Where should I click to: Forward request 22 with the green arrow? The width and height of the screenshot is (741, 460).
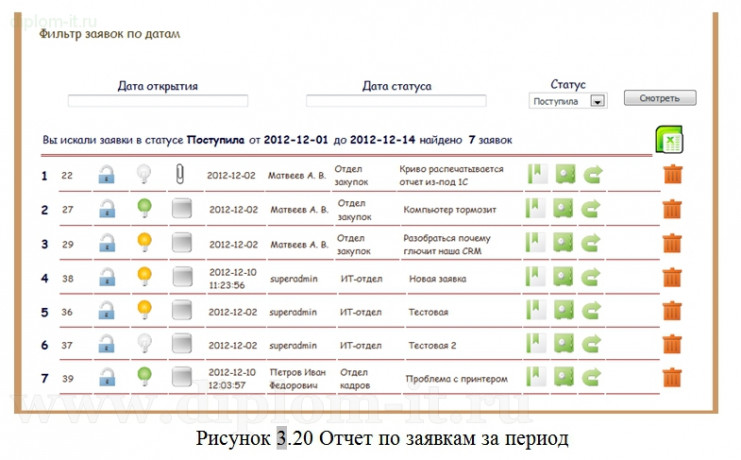pyautogui.click(x=593, y=174)
